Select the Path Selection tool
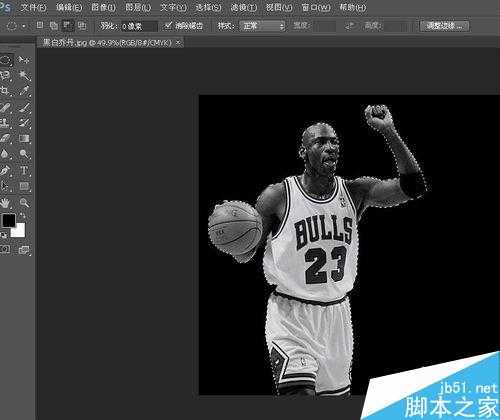This screenshot has width=500, height=420. point(5,186)
